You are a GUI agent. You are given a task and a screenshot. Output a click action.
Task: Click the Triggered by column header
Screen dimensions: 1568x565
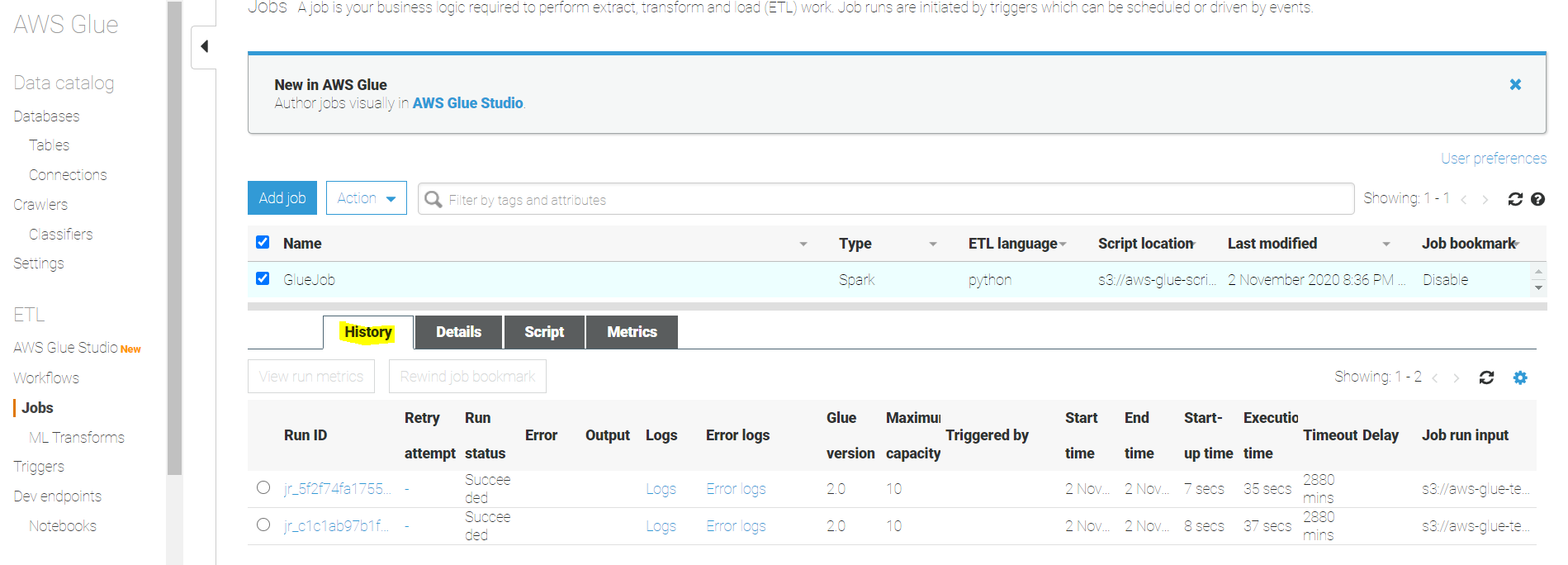(987, 435)
